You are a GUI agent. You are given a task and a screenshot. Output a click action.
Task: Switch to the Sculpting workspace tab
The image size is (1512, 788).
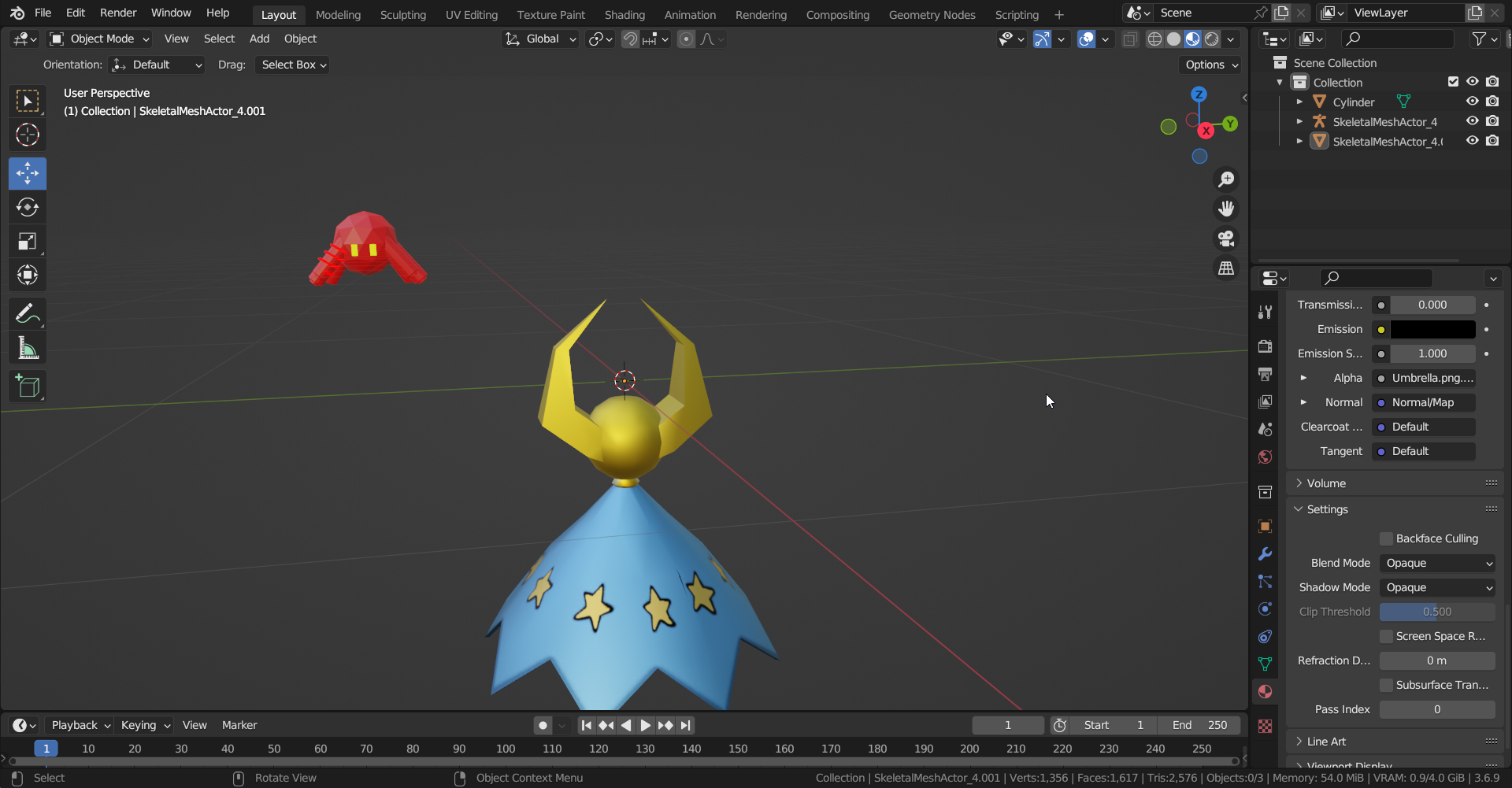pos(402,15)
